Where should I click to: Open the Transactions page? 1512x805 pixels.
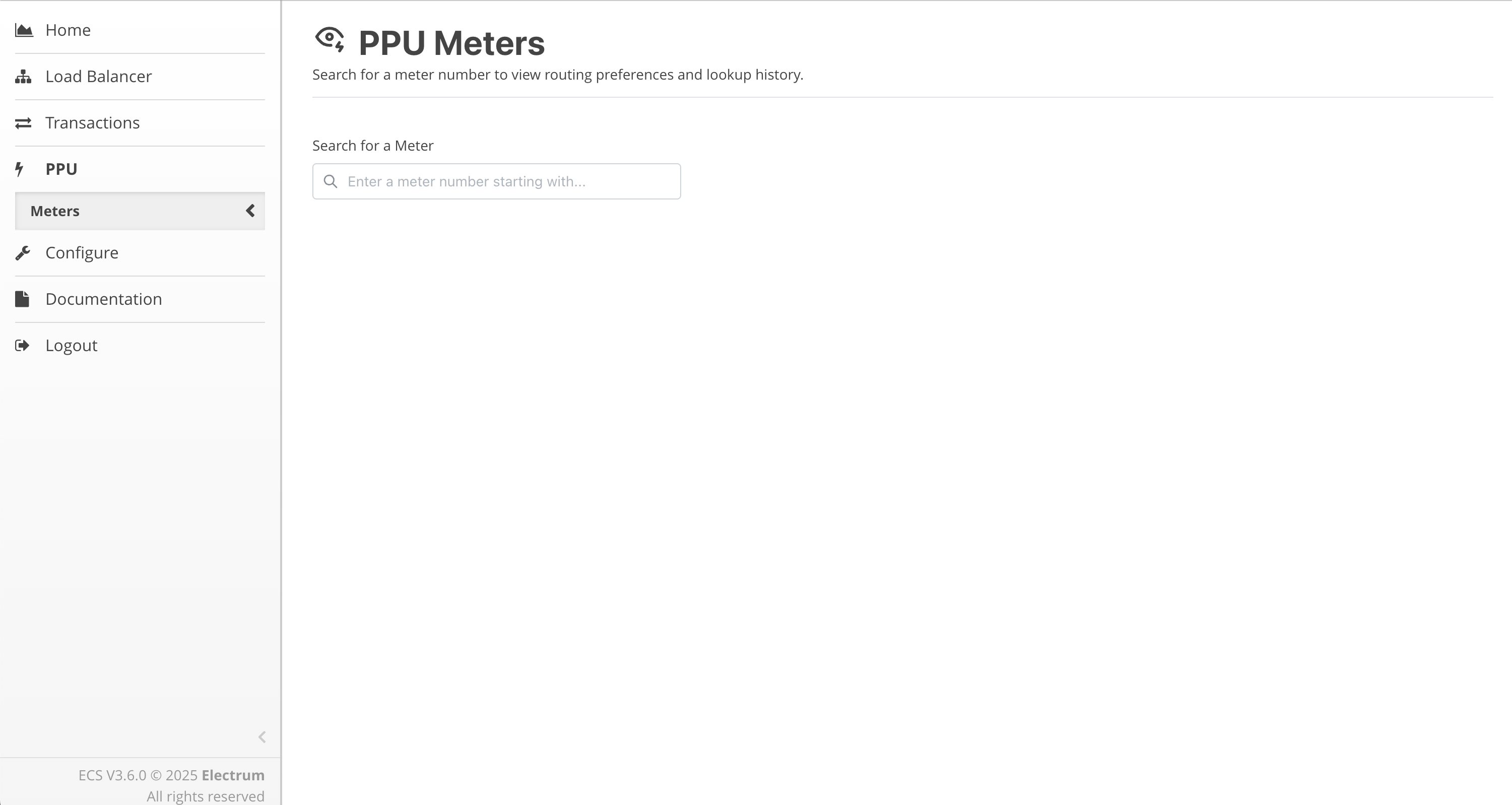tap(93, 122)
